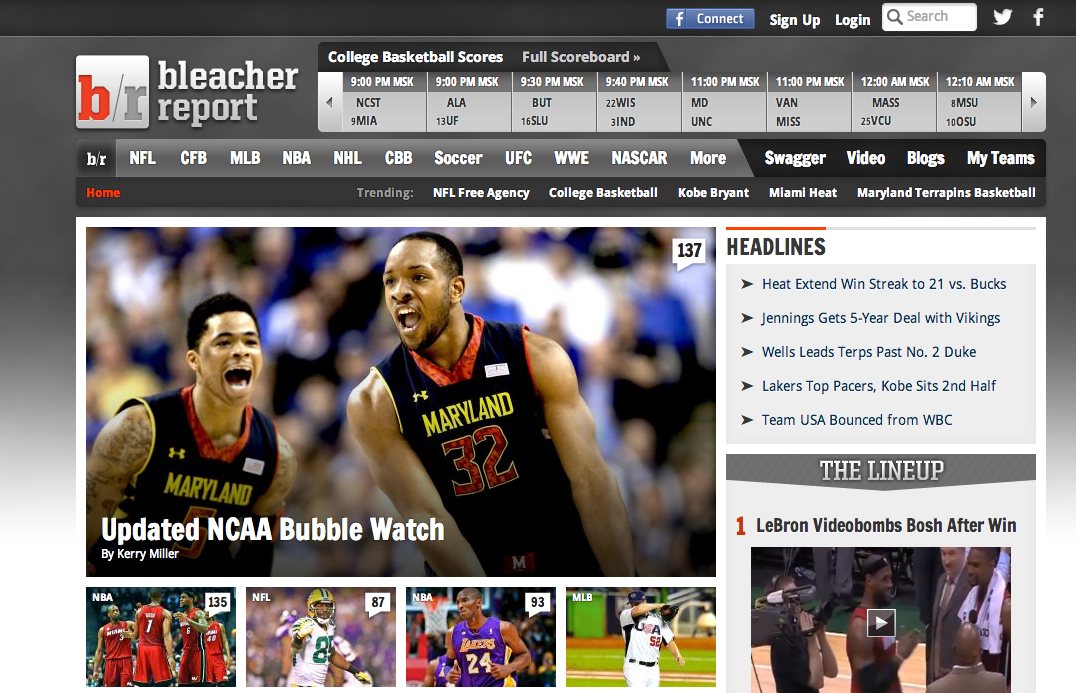Open the MD vs UNC game score

click(724, 102)
